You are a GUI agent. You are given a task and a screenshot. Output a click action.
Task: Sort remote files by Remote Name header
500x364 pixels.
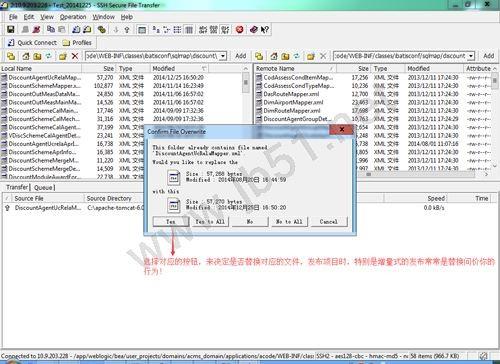coord(295,68)
